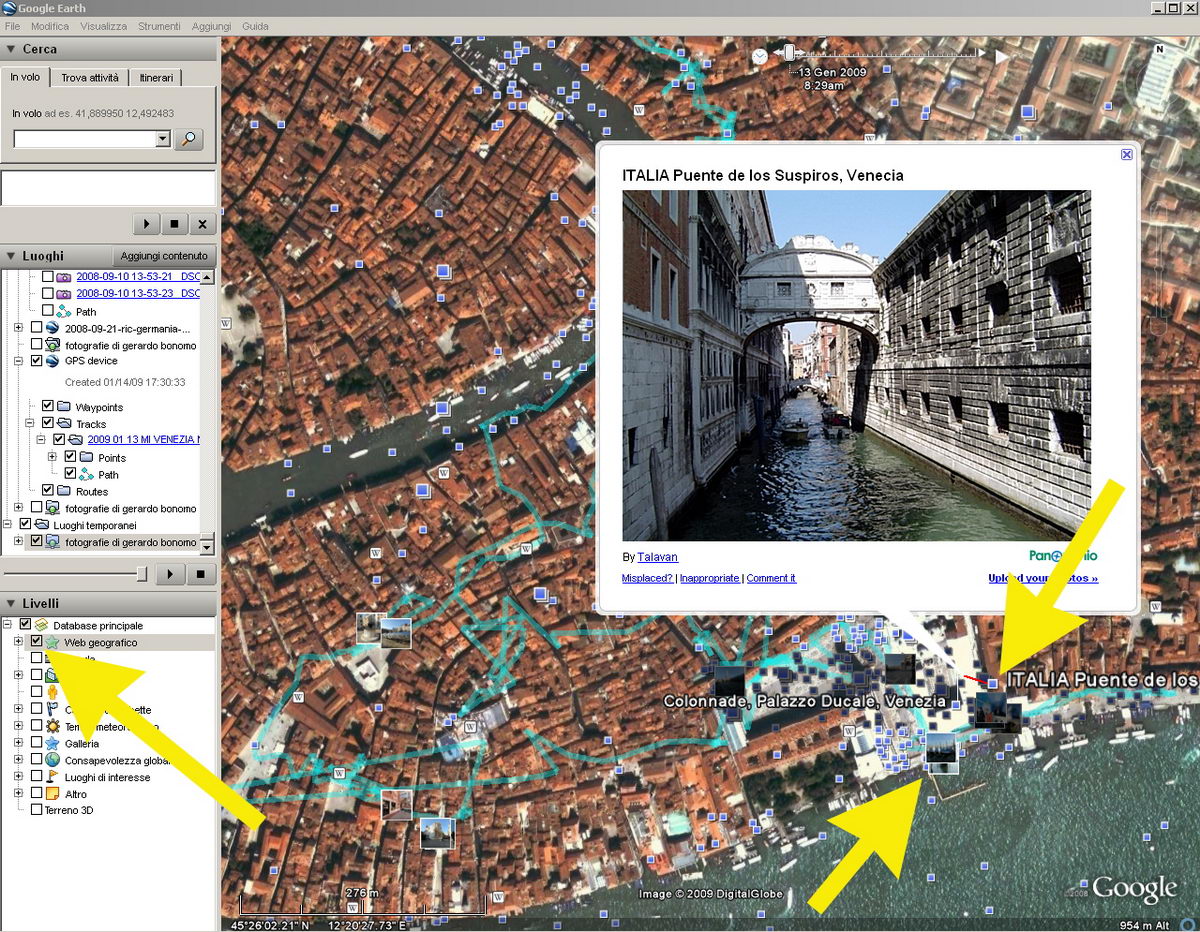Disable the Web geografico layer checkbox
Screen dimensions: 1200x932
click(37, 642)
